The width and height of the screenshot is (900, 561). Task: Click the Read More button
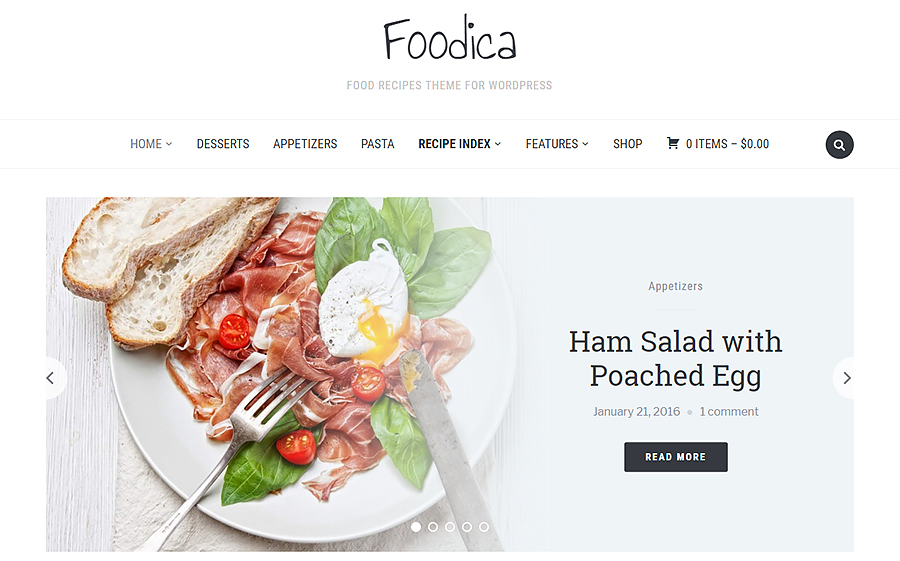point(676,457)
